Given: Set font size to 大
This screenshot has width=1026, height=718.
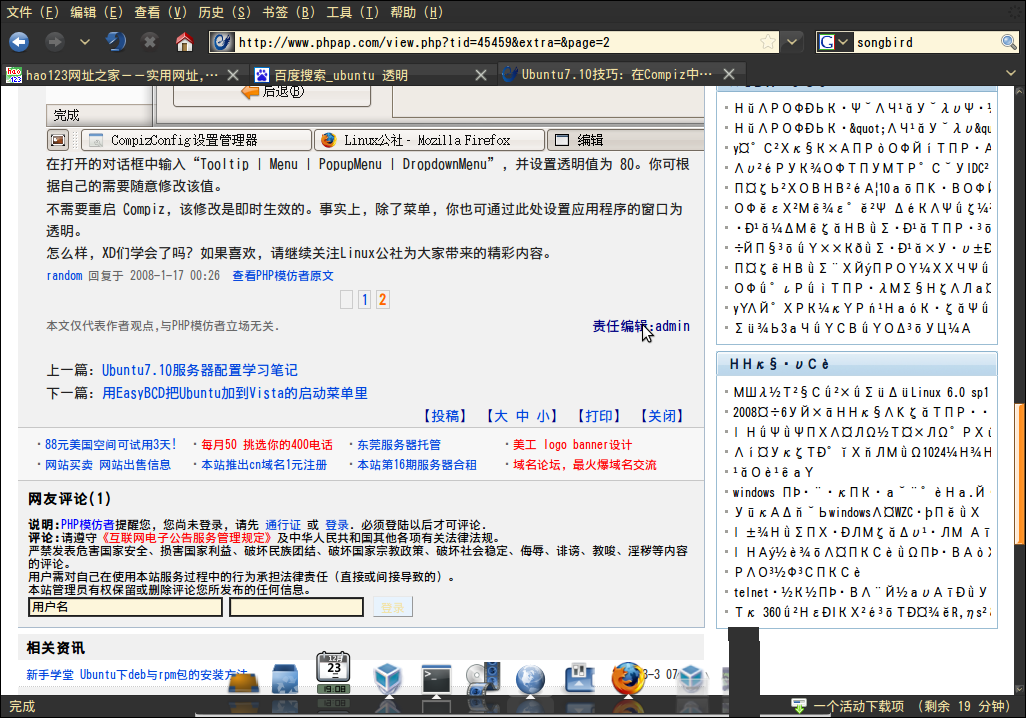Looking at the screenshot, I should [x=501, y=416].
